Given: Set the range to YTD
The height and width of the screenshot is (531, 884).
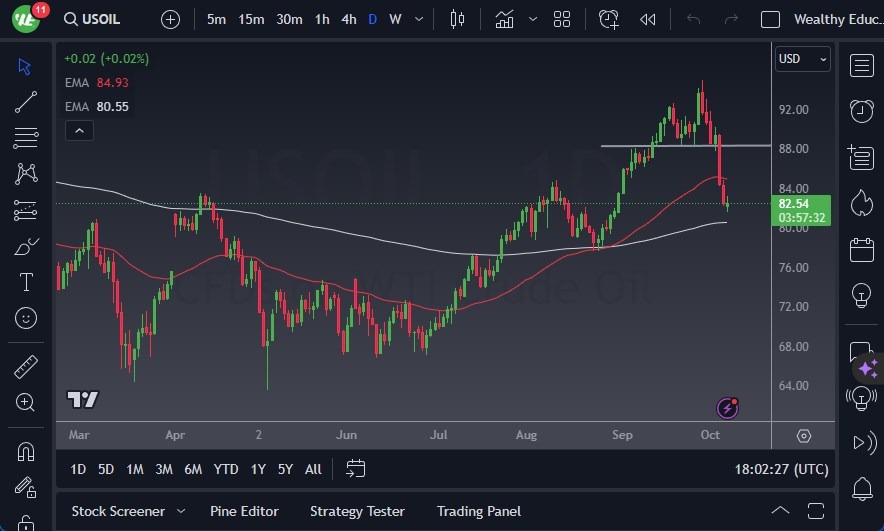Looking at the screenshot, I should tap(226, 469).
